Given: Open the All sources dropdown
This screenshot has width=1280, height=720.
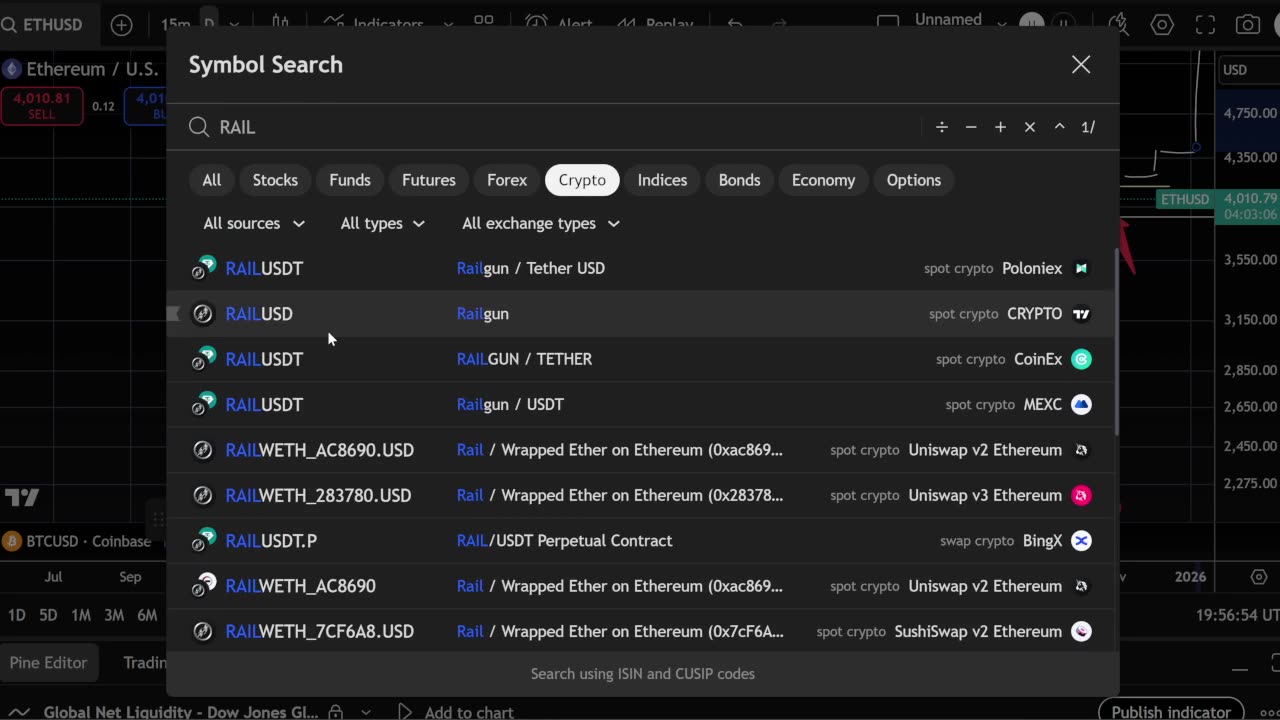Looking at the screenshot, I should pos(254,223).
